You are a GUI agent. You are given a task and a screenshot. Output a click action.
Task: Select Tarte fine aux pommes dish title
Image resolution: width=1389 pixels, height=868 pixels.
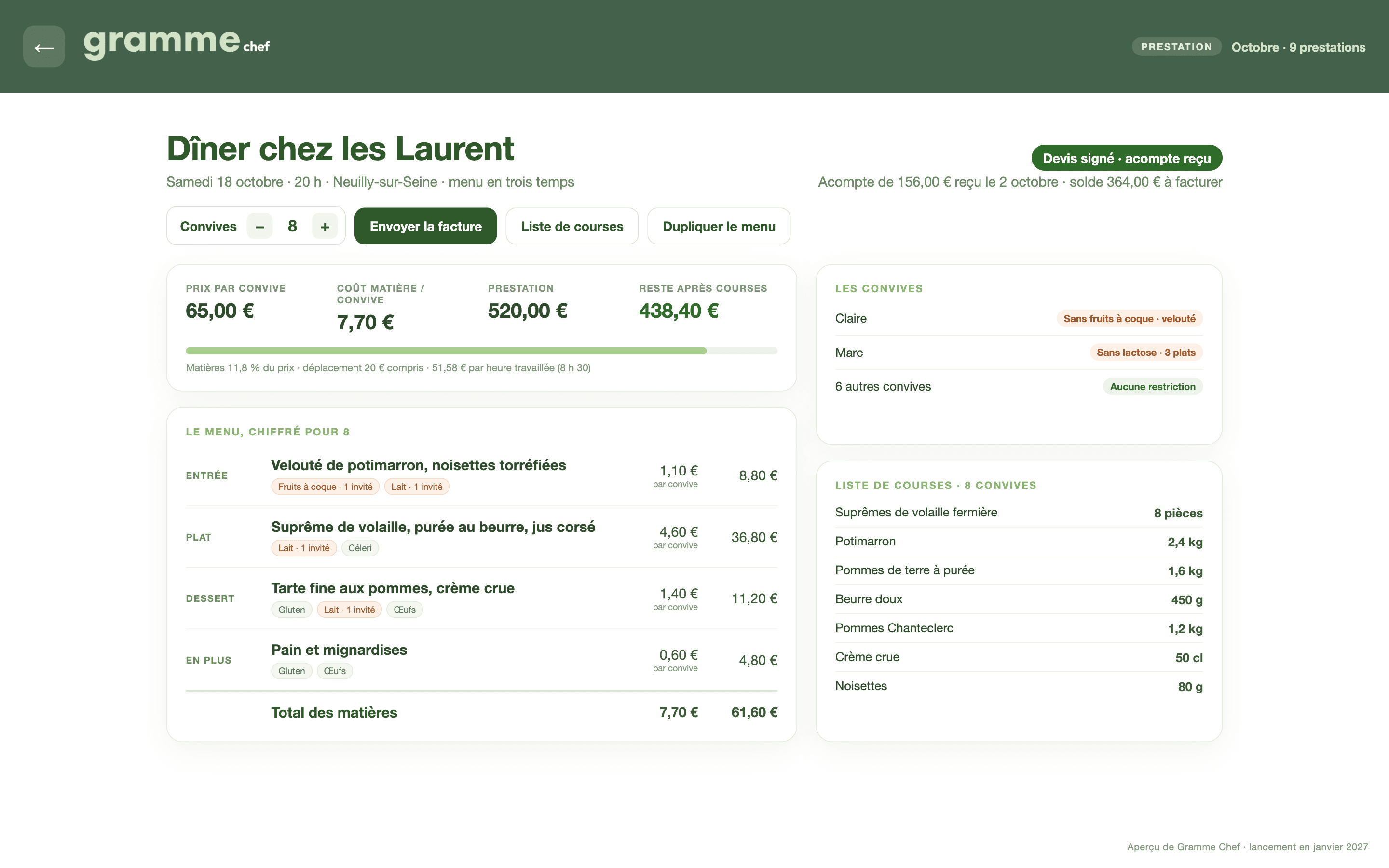(393, 588)
